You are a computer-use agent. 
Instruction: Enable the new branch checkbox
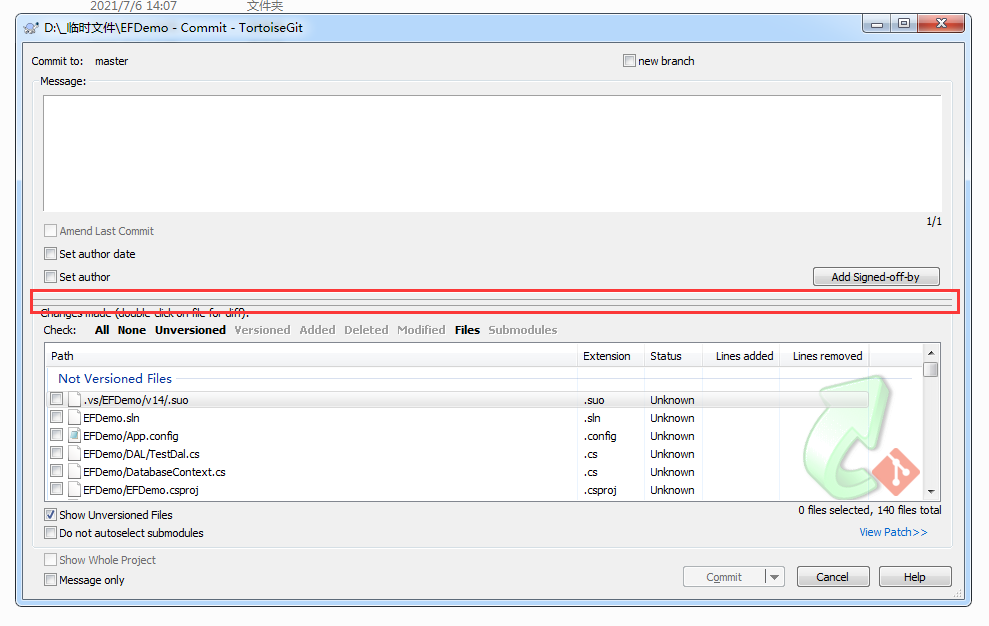(629, 61)
